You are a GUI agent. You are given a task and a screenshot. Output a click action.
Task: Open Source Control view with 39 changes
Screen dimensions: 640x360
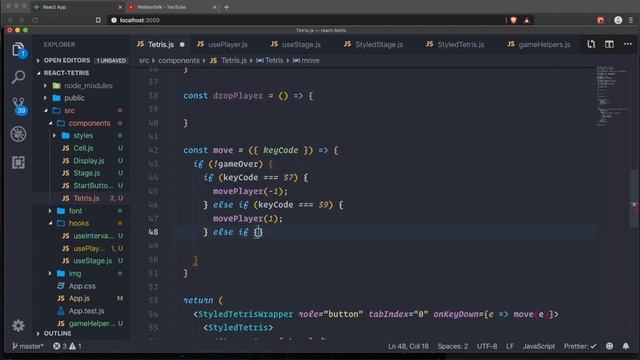(19, 105)
